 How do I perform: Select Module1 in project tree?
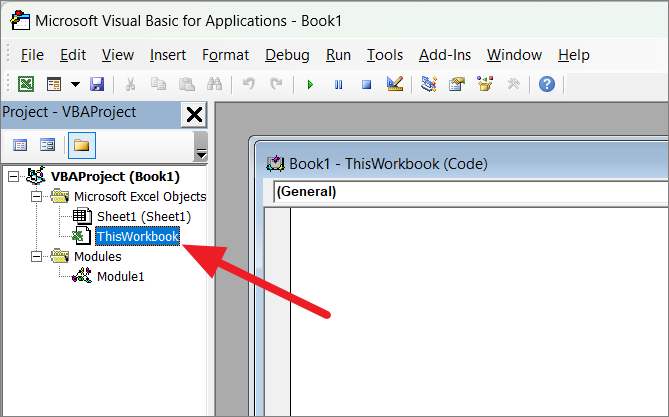click(x=121, y=277)
